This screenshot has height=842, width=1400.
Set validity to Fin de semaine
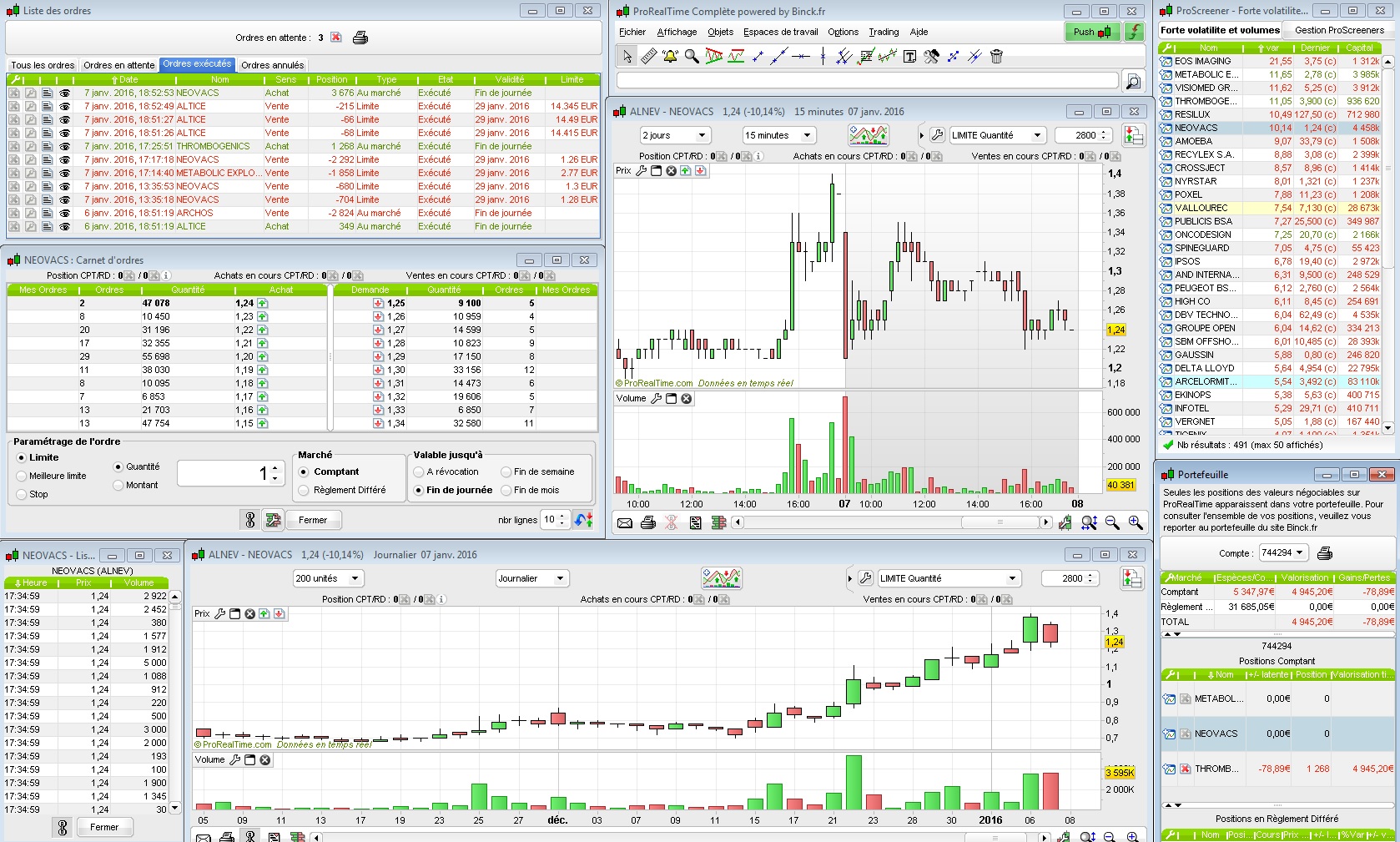(x=506, y=471)
